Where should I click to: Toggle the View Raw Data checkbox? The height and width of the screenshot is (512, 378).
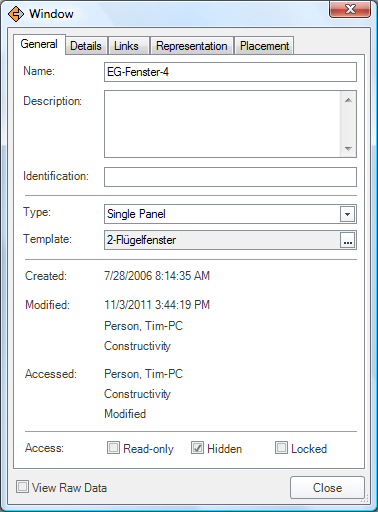[22, 487]
